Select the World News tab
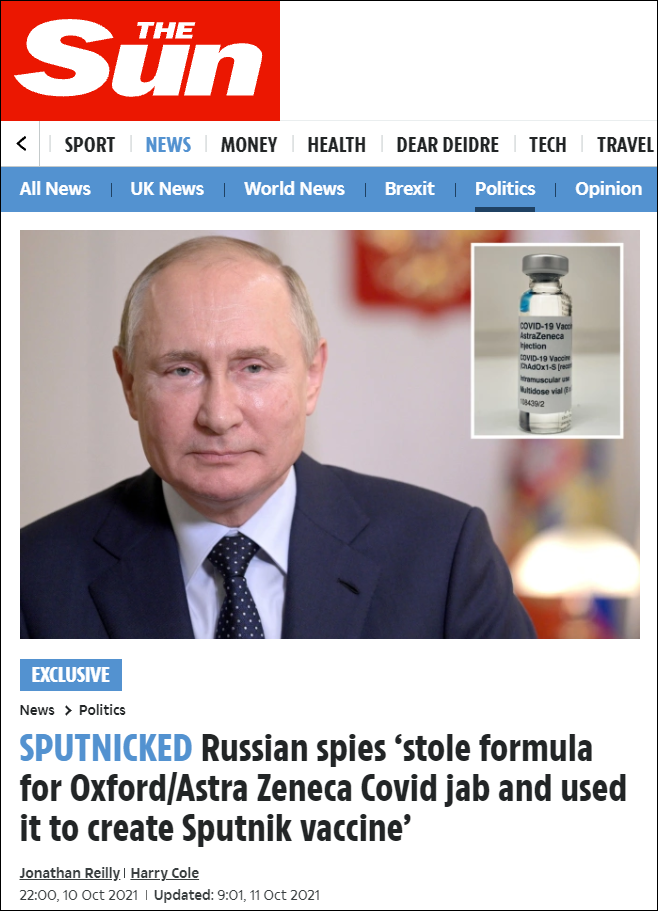The width and height of the screenshot is (658, 911). [294, 189]
